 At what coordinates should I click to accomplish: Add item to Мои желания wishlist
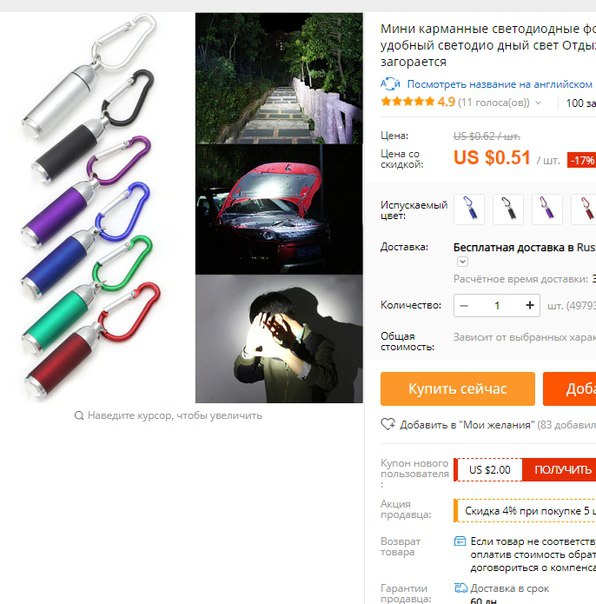click(467, 425)
